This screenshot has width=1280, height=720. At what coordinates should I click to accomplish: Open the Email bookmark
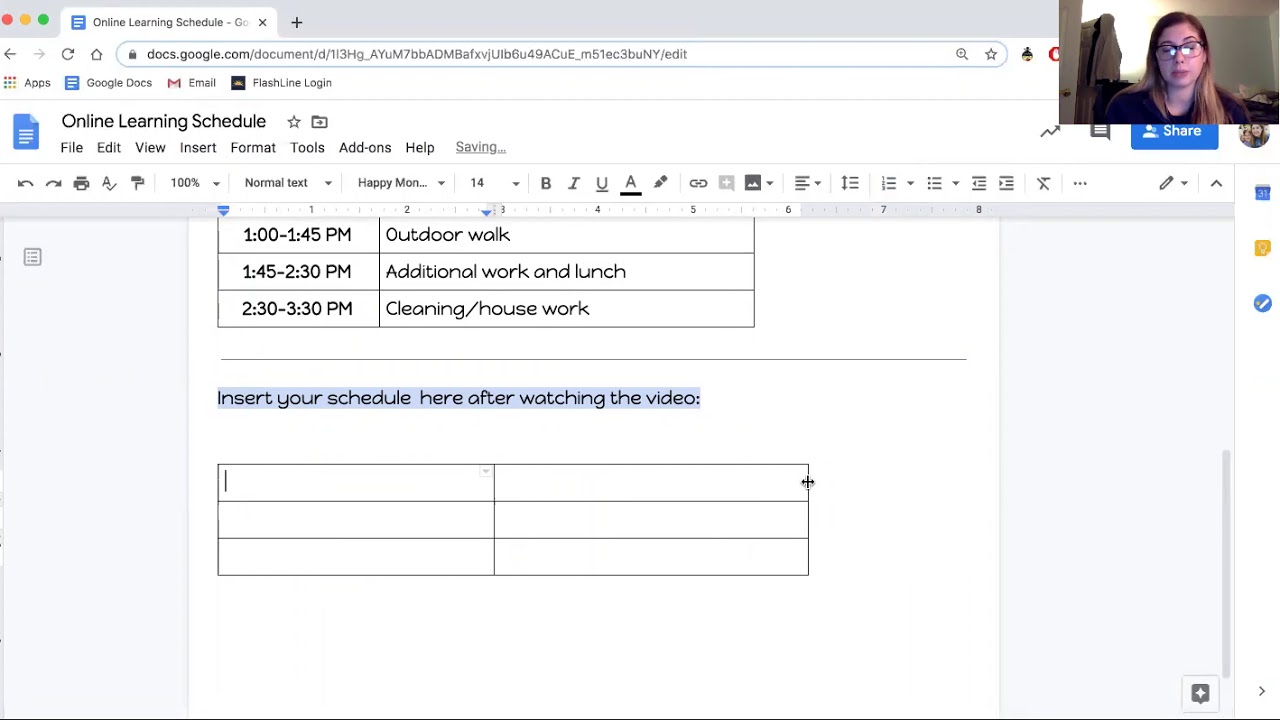pos(191,83)
